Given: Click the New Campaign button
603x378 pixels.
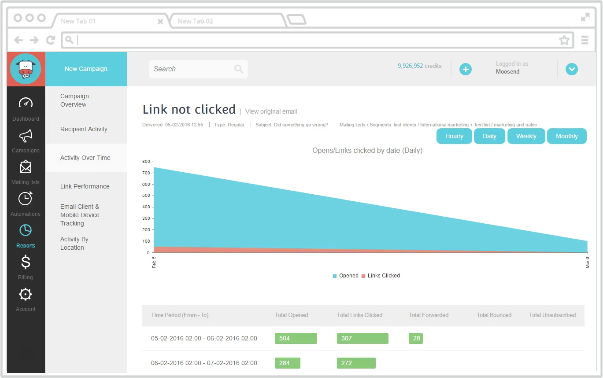Looking at the screenshot, I should (x=86, y=69).
